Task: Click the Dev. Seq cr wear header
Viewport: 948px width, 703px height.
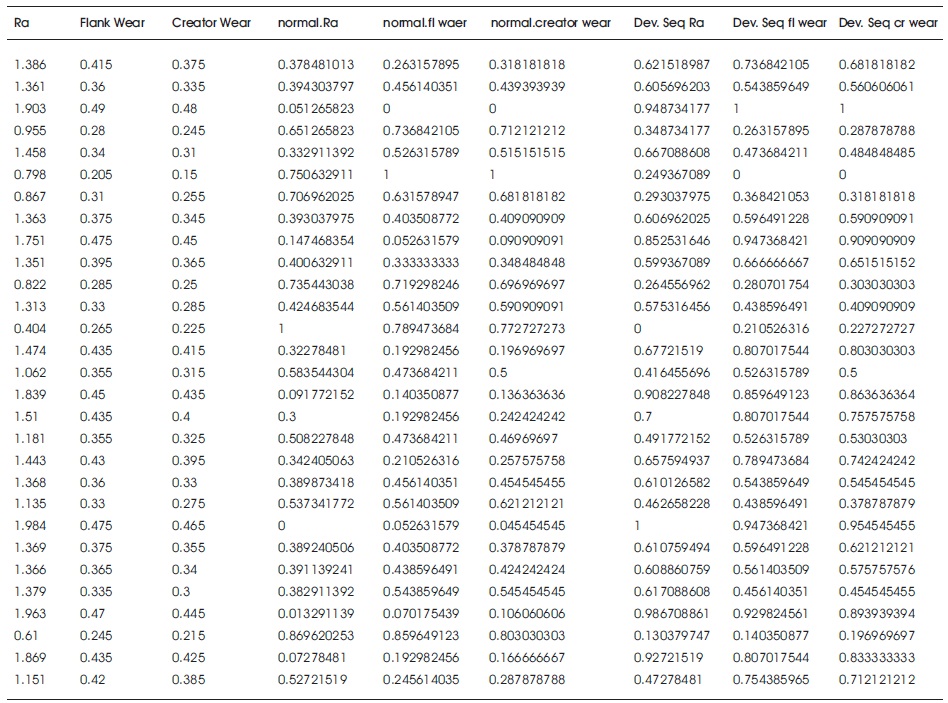Action: (x=888, y=23)
